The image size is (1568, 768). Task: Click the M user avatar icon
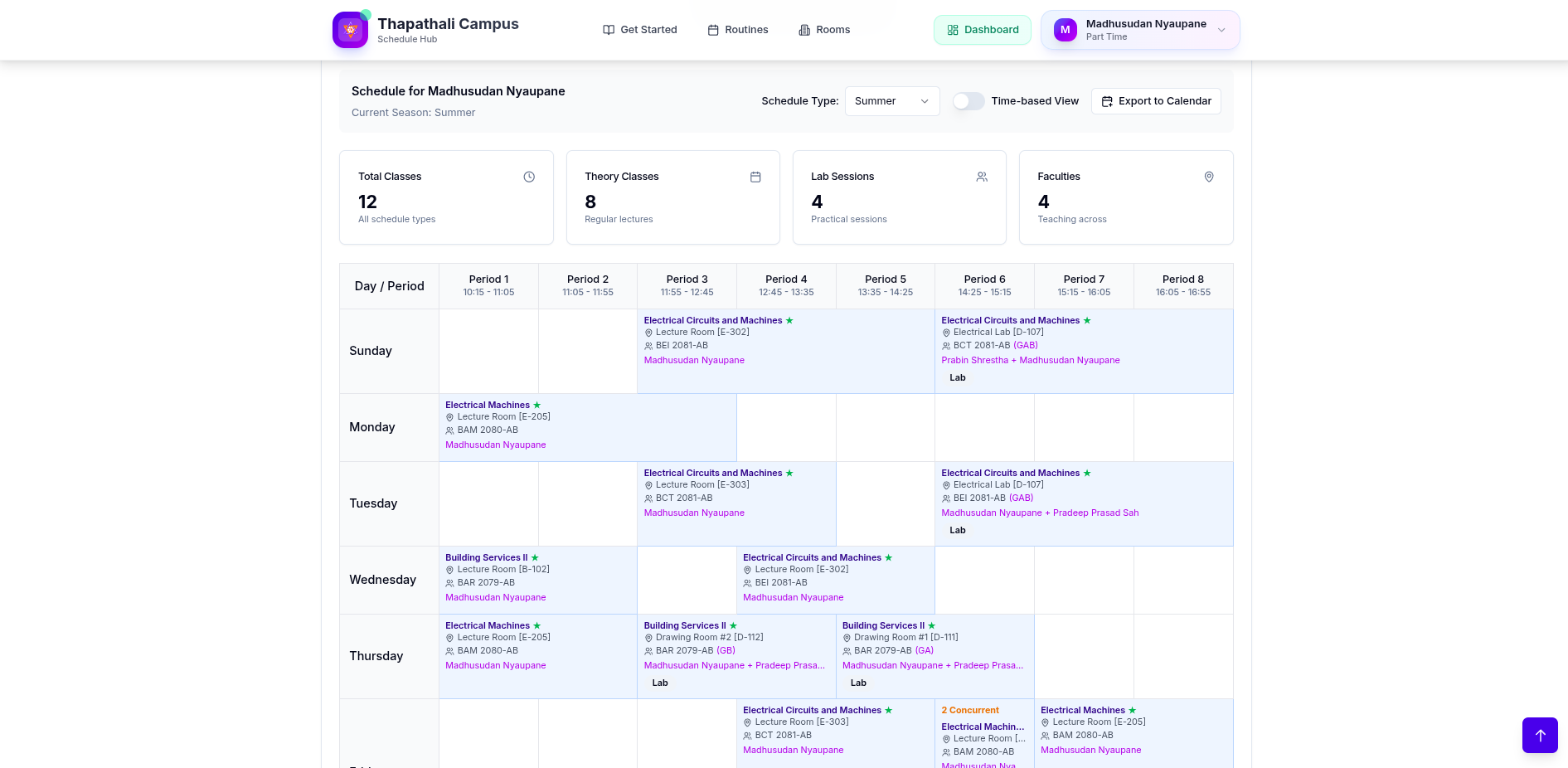tap(1066, 30)
